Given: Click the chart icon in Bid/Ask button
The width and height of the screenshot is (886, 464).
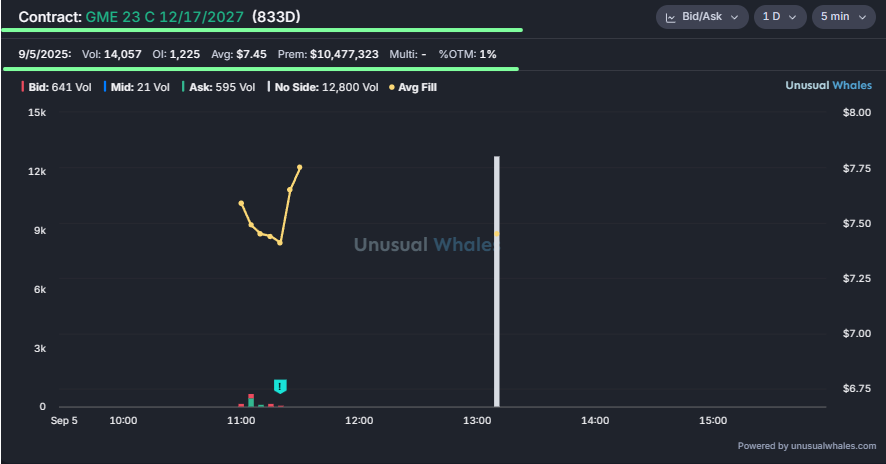Looking at the screenshot, I should click(x=671, y=18).
